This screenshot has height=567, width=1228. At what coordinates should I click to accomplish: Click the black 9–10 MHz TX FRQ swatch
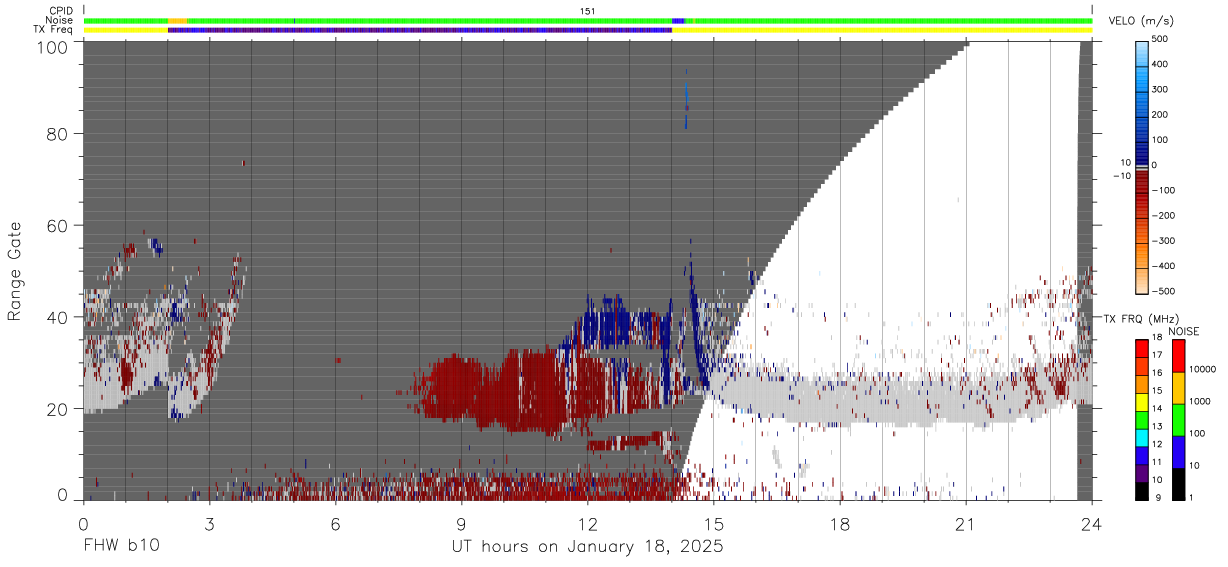tap(1142, 491)
